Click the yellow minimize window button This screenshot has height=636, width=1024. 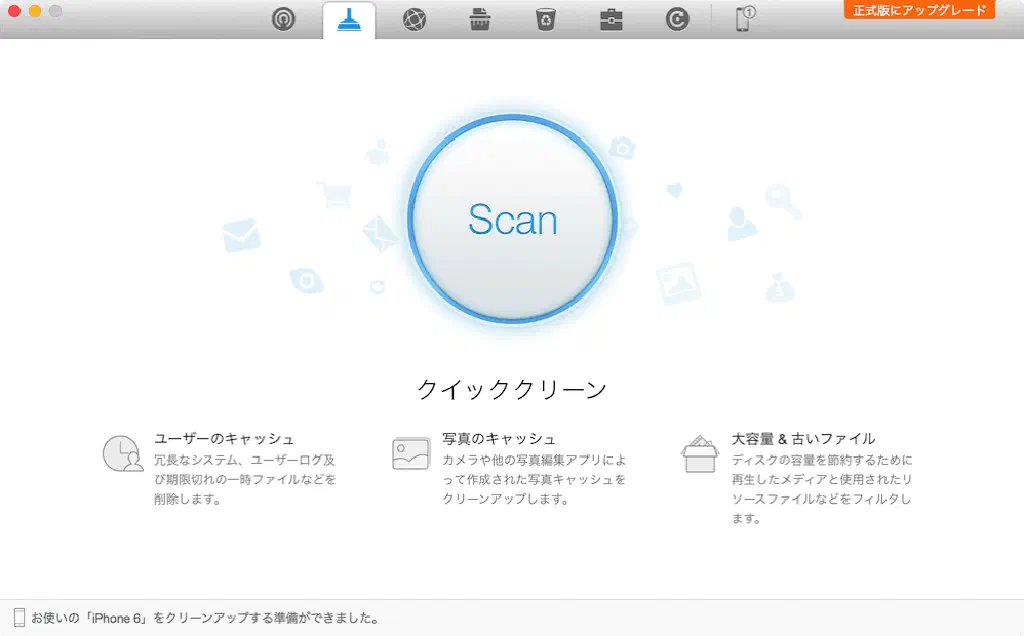tap(35, 11)
